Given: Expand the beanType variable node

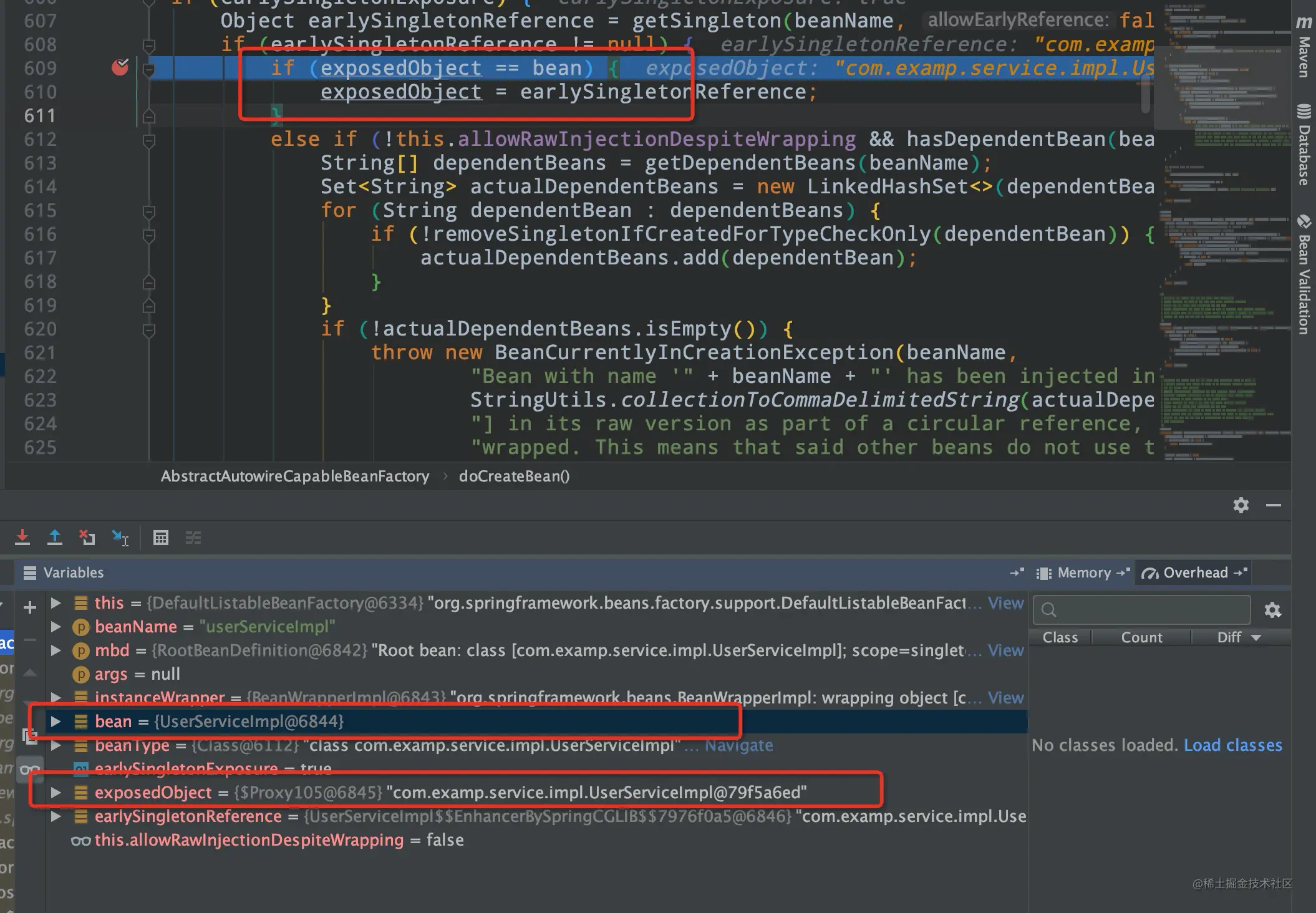Looking at the screenshot, I should [x=56, y=745].
